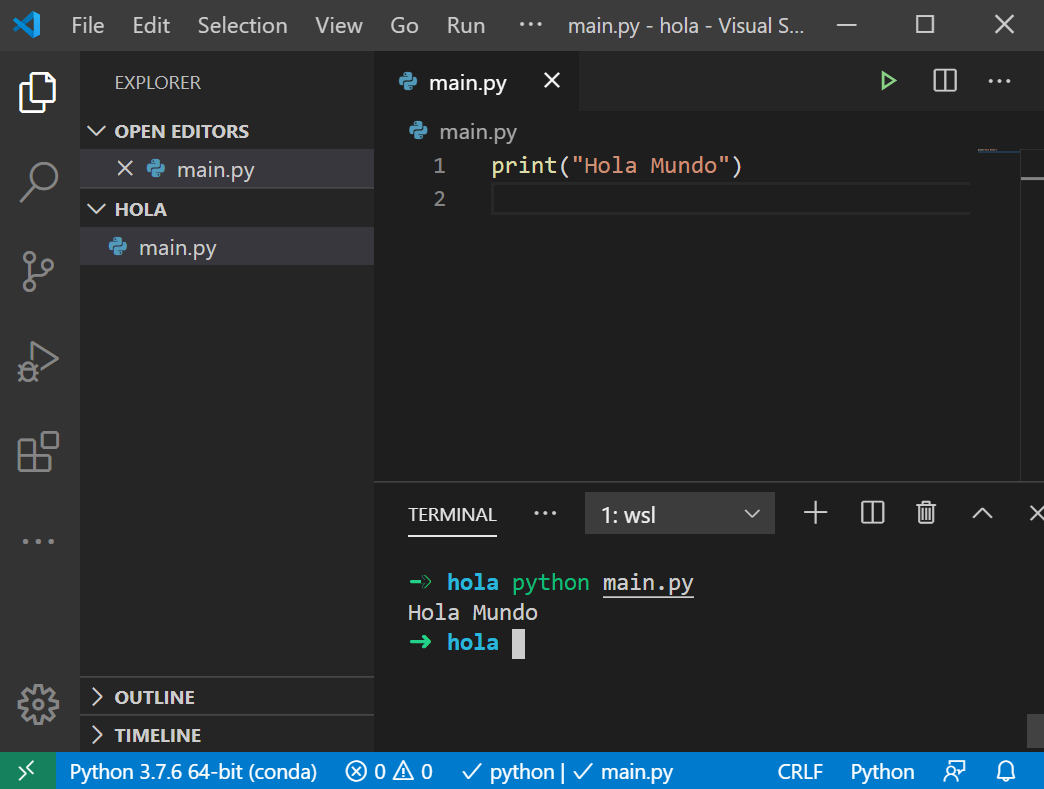
Task: Maximize terminal panel with up chevron
Action: pyautogui.click(x=982, y=513)
